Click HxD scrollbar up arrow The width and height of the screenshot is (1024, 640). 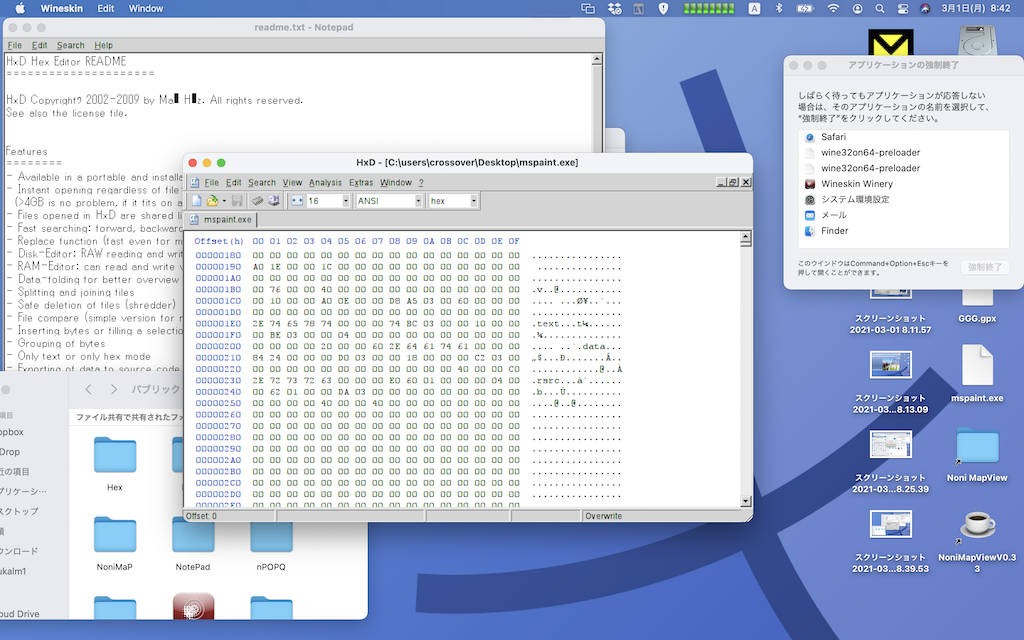coord(746,236)
